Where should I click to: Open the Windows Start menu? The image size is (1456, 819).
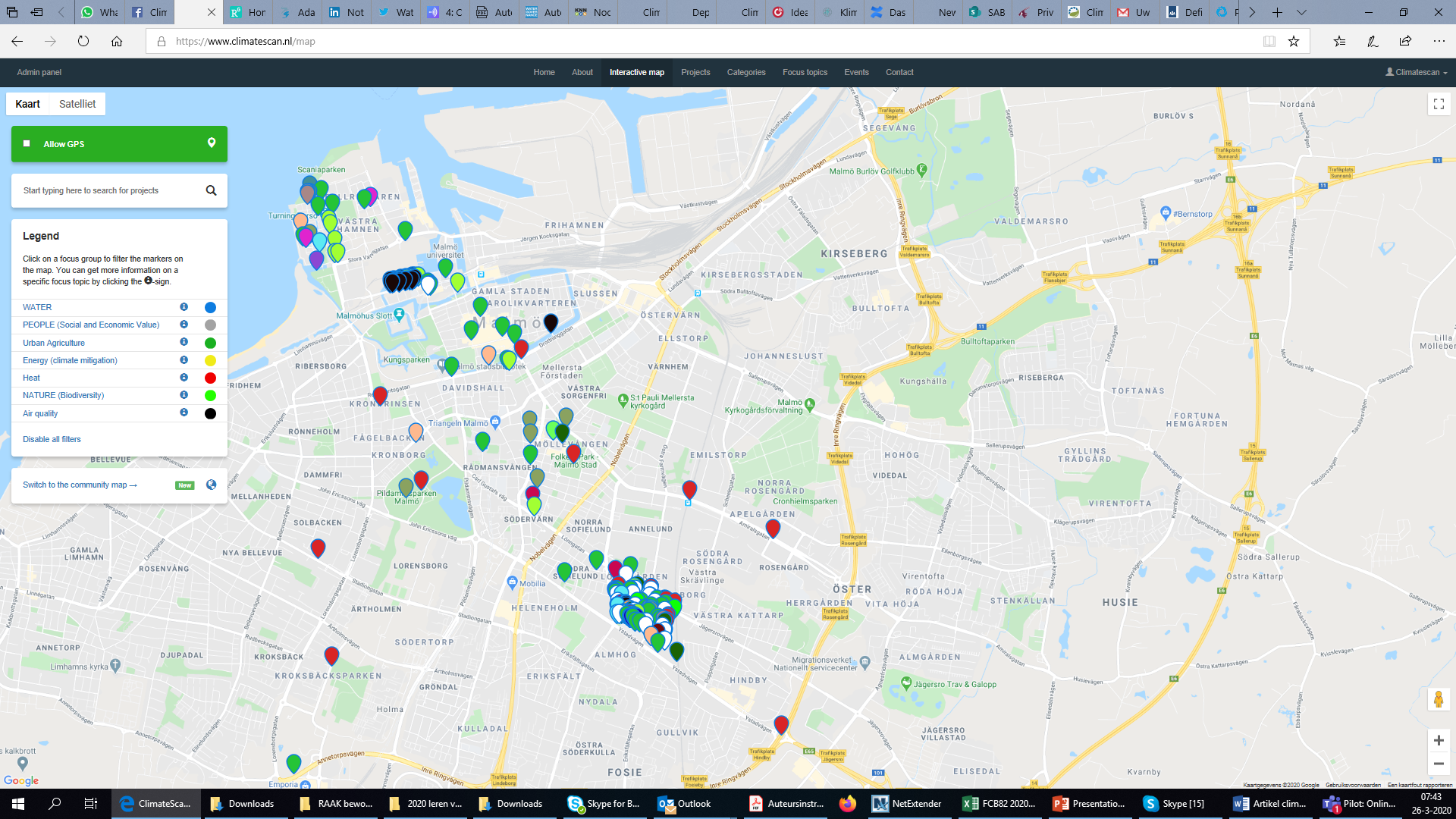click(x=18, y=804)
